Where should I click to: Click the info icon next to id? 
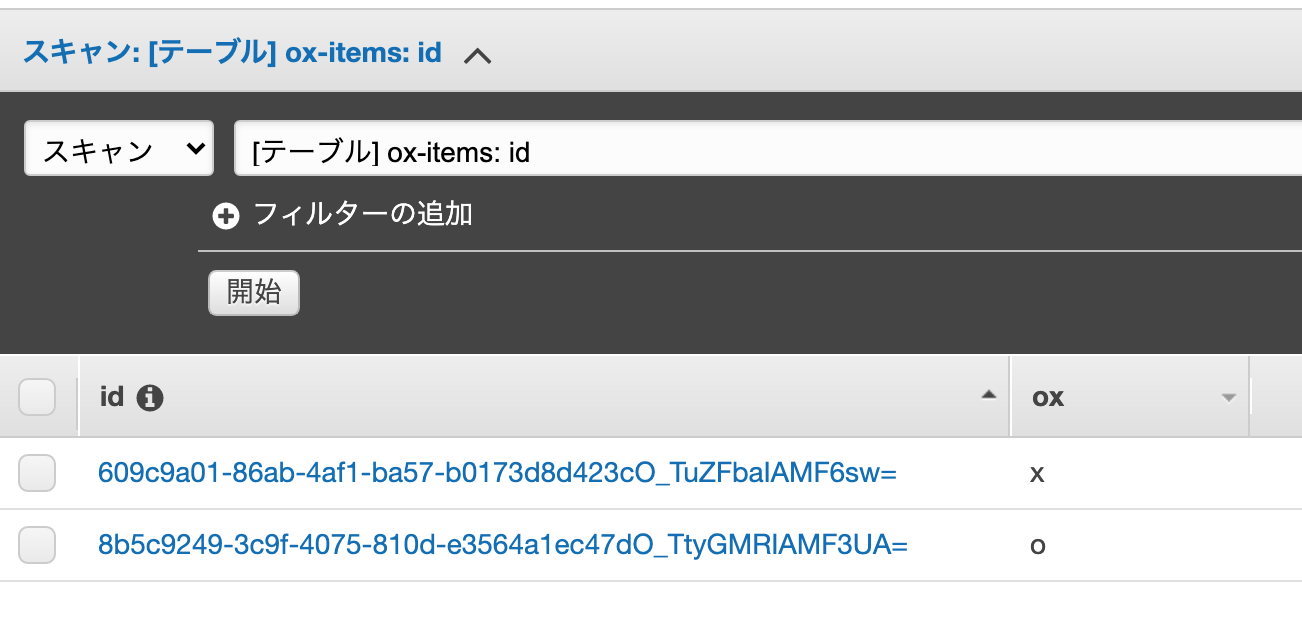(150, 398)
